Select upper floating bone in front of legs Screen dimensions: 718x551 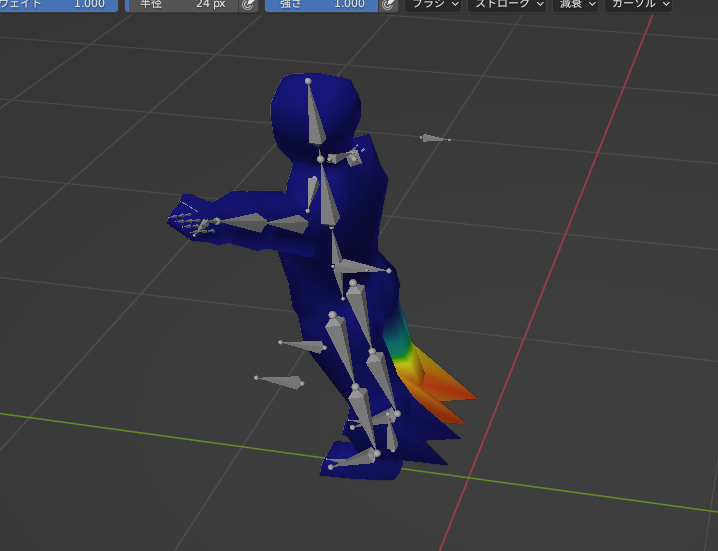click(304, 347)
